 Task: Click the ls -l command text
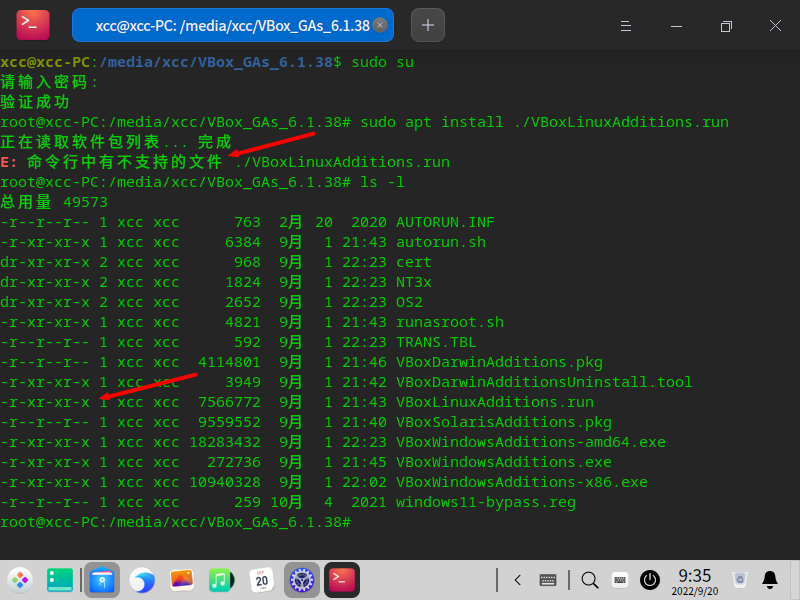[382, 182]
